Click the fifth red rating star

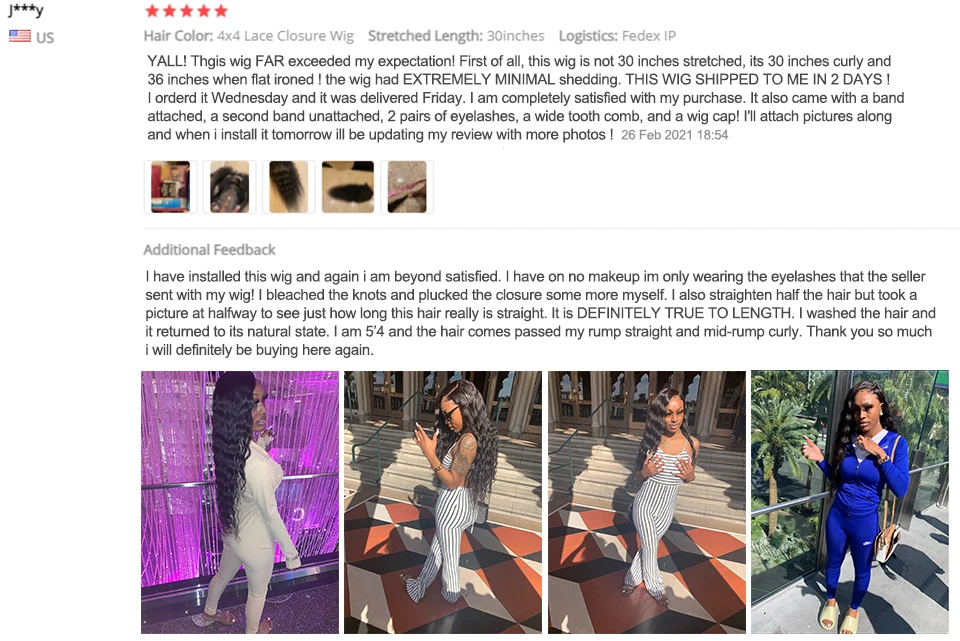(x=221, y=10)
